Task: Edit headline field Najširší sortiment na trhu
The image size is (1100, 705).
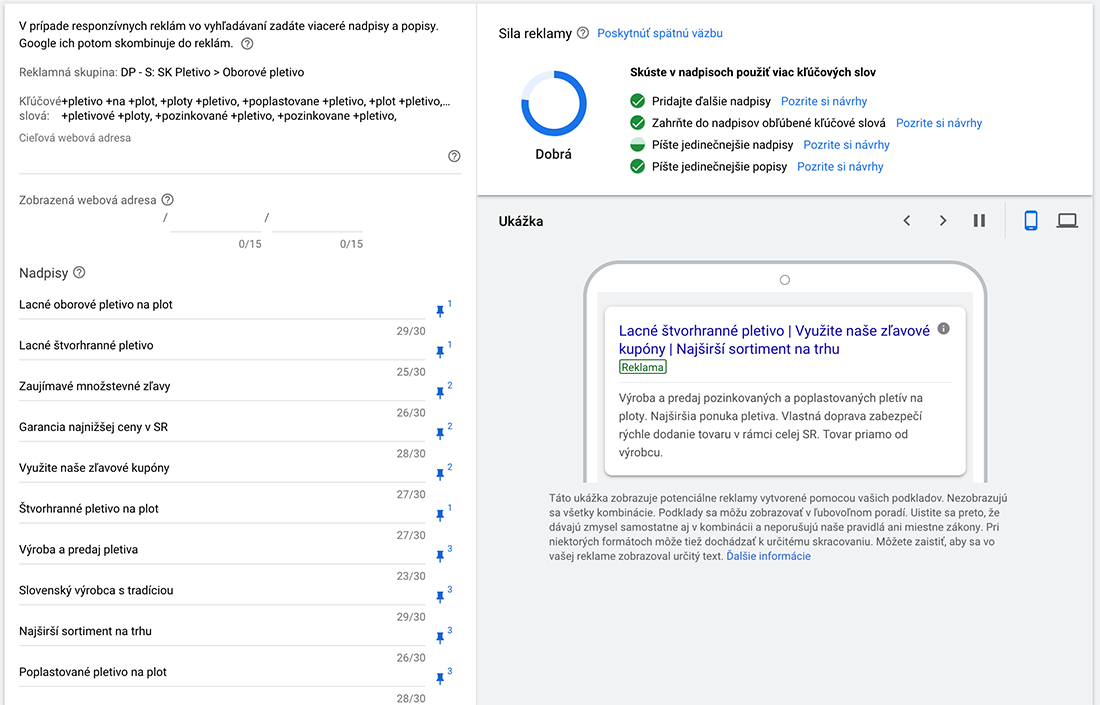Action: [x=222, y=631]
